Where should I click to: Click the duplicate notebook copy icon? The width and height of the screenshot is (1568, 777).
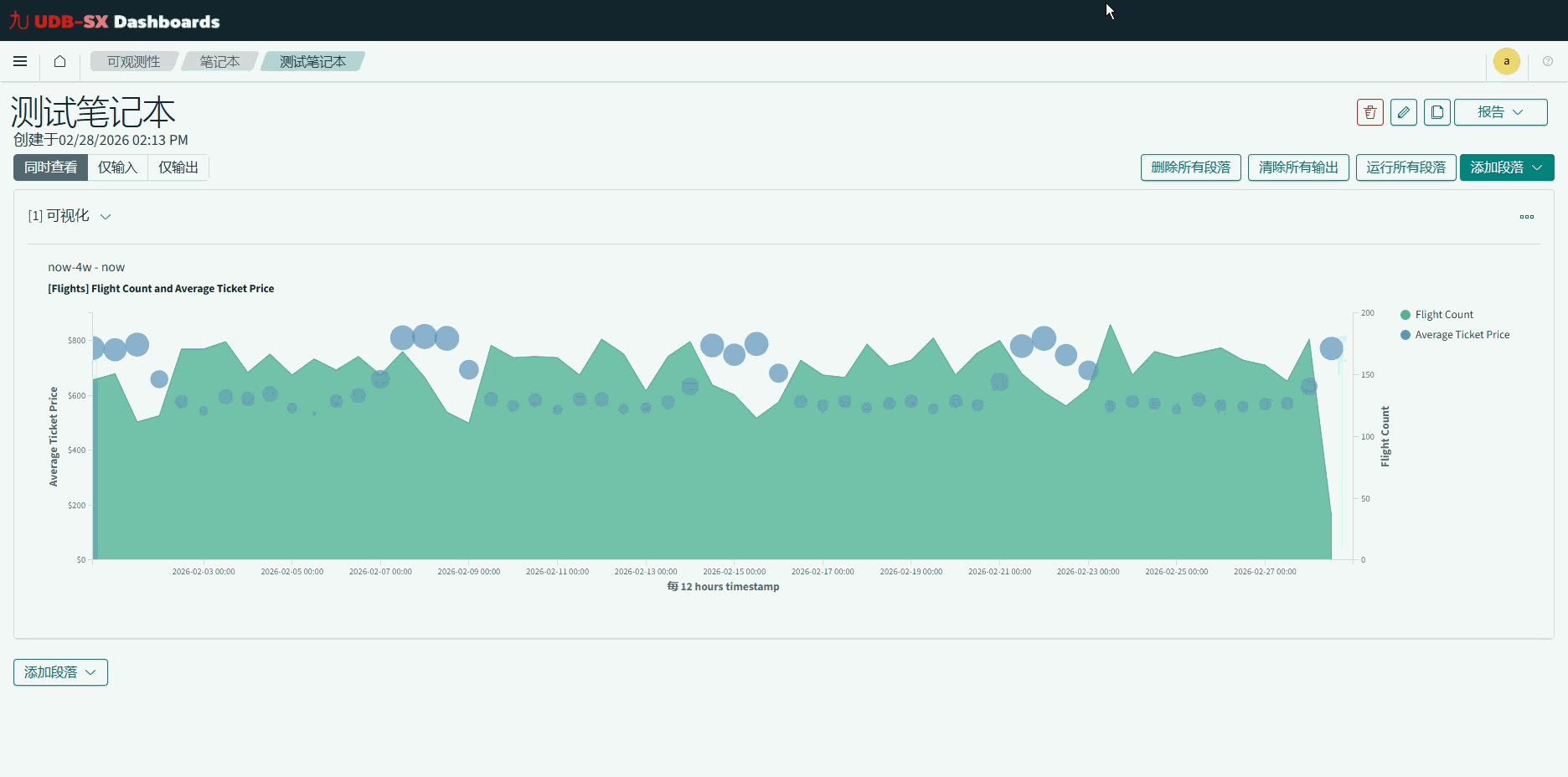[1436, 112]
